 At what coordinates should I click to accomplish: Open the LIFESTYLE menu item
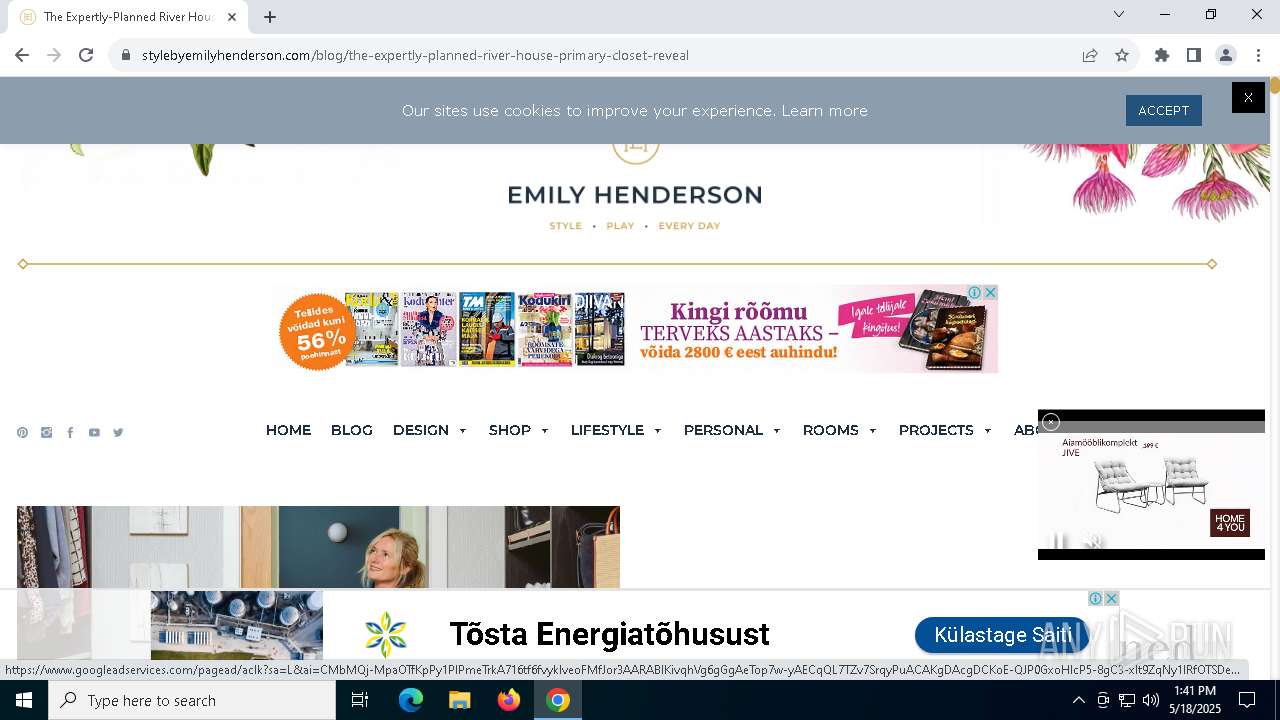point(607,430)
